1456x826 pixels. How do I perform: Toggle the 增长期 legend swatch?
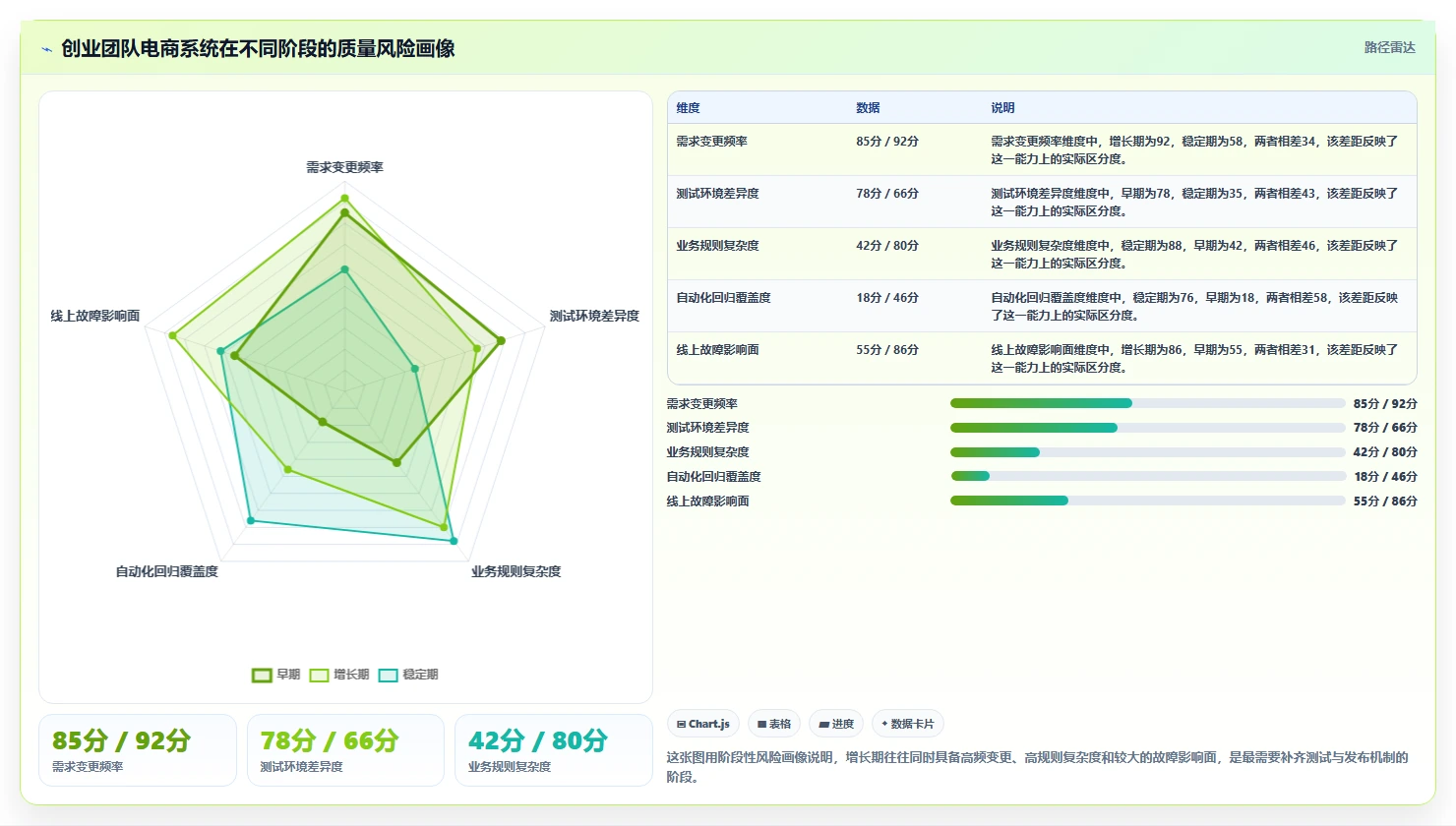click(x=319, y=675)
